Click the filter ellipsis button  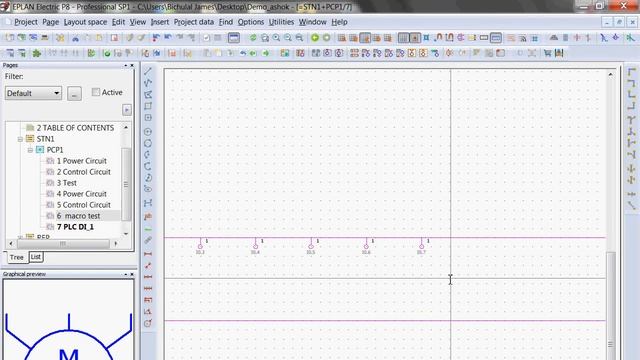(74, 93)
